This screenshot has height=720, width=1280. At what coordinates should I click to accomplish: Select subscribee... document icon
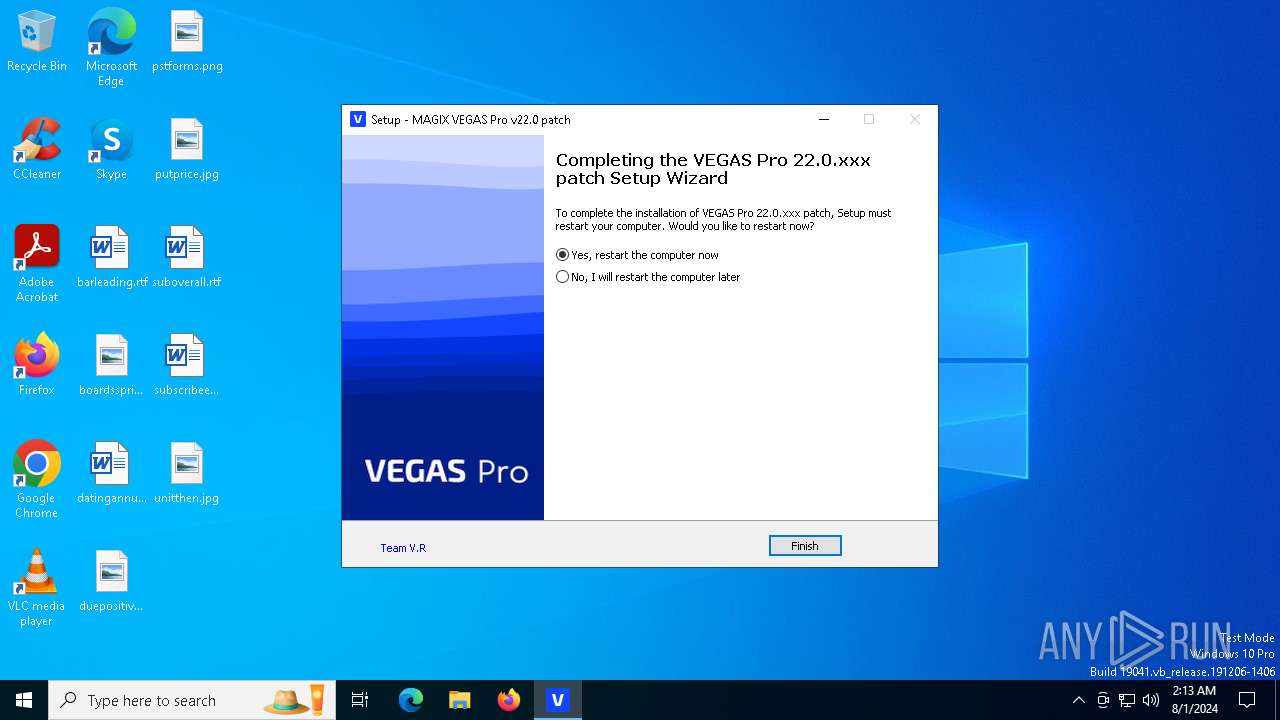(x=187, y=366)
